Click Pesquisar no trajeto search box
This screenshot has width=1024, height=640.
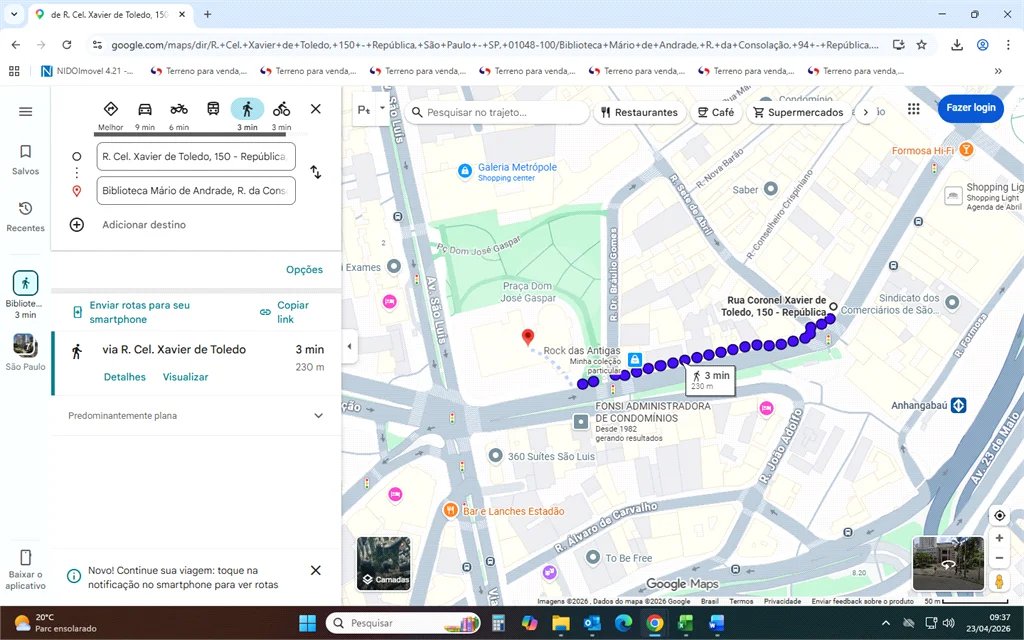pos(498,112)
